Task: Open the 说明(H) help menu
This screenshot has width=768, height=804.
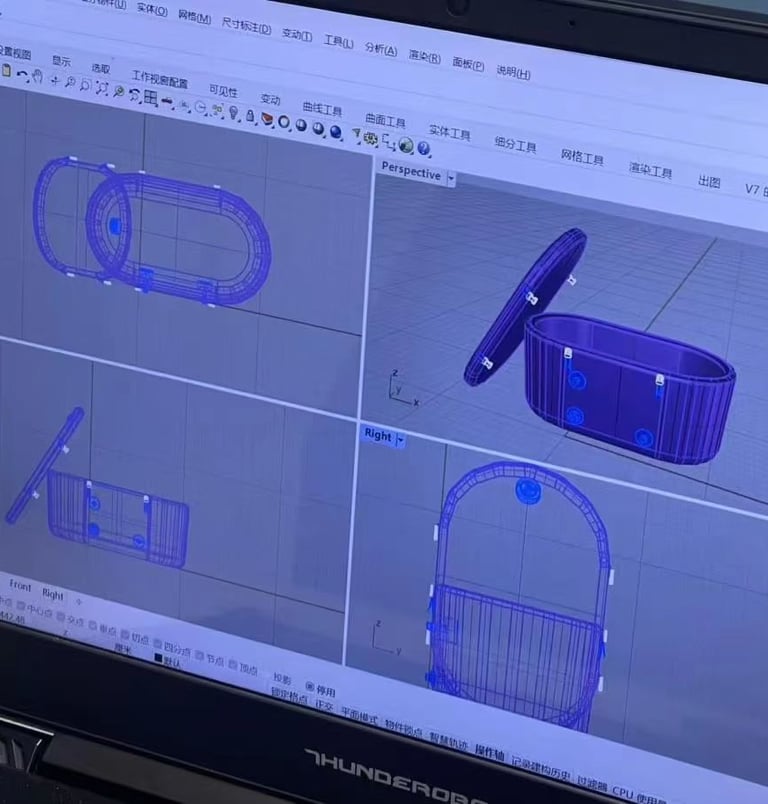Action: [x=513, y=72]
